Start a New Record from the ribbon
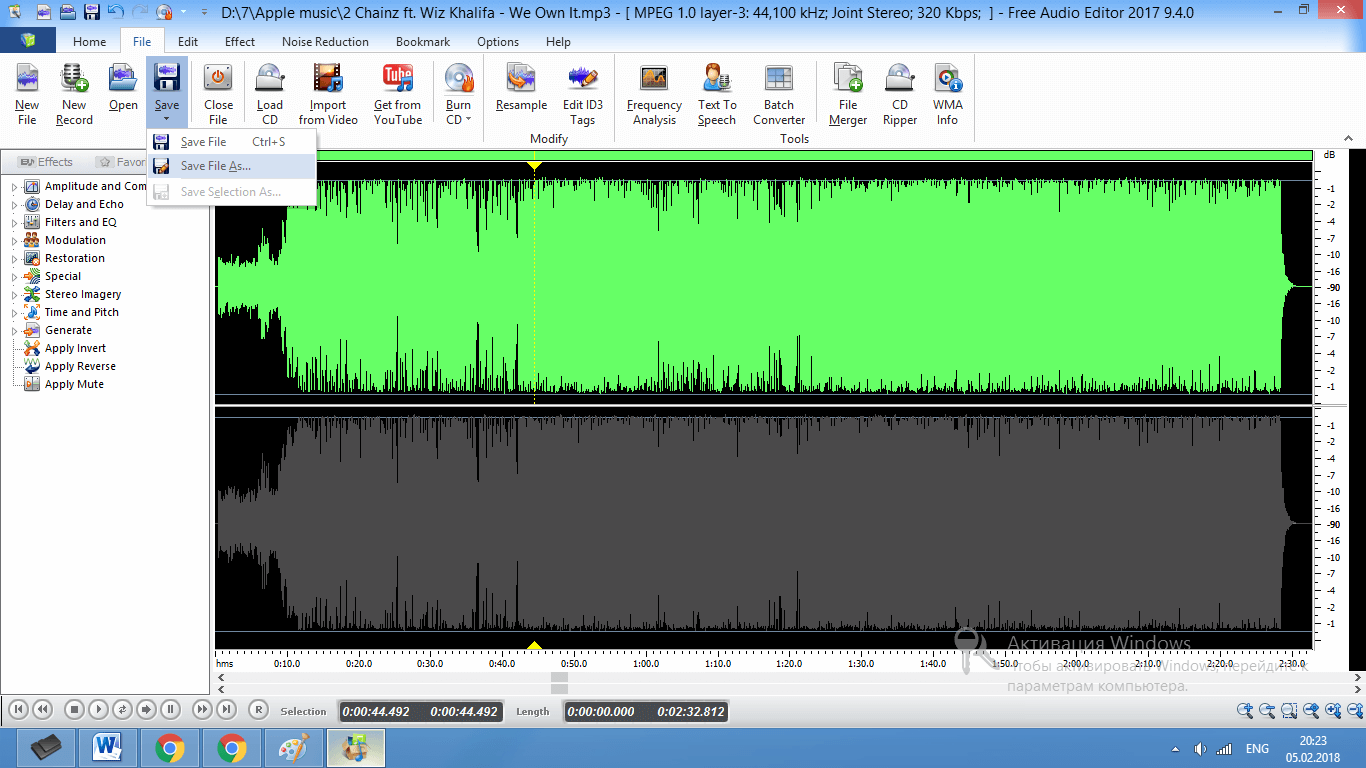 tap(74, 94)
